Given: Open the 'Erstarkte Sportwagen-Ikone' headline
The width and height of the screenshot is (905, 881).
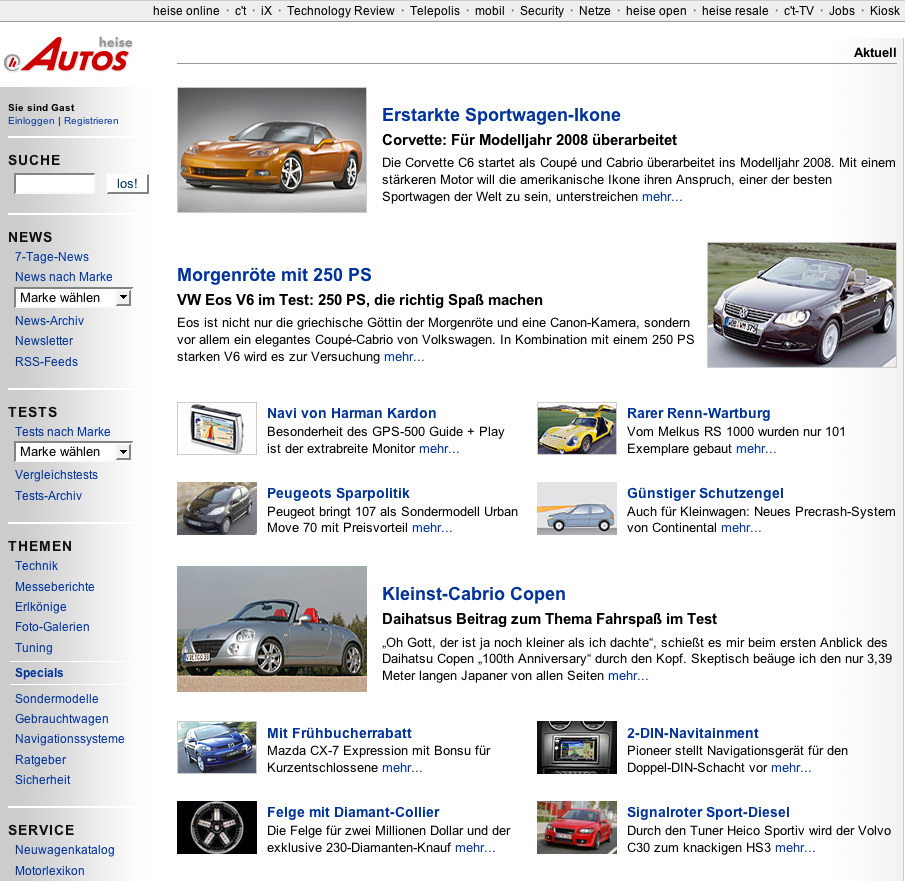Looking at the screenshot, I should [x=501, y=115].
